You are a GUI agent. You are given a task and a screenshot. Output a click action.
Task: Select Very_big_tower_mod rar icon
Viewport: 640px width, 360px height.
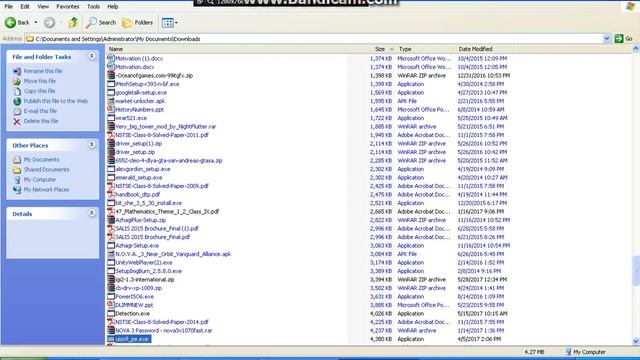click(111, 127)
